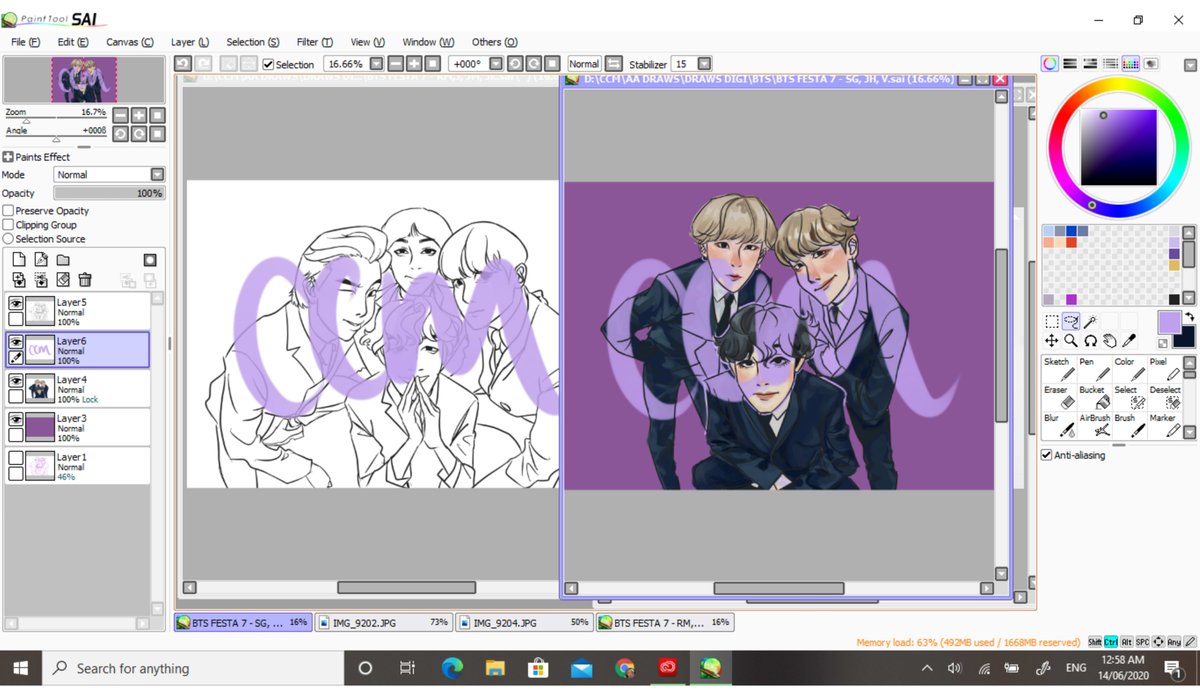Activate the lasso selection tool
1200x700 pixels.
point(1071,322)
